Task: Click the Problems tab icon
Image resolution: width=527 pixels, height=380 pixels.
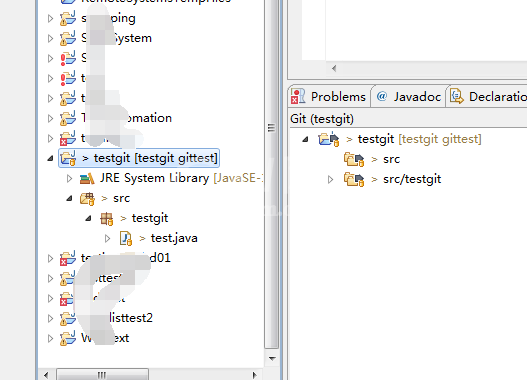Action: [x=298, y=96]
